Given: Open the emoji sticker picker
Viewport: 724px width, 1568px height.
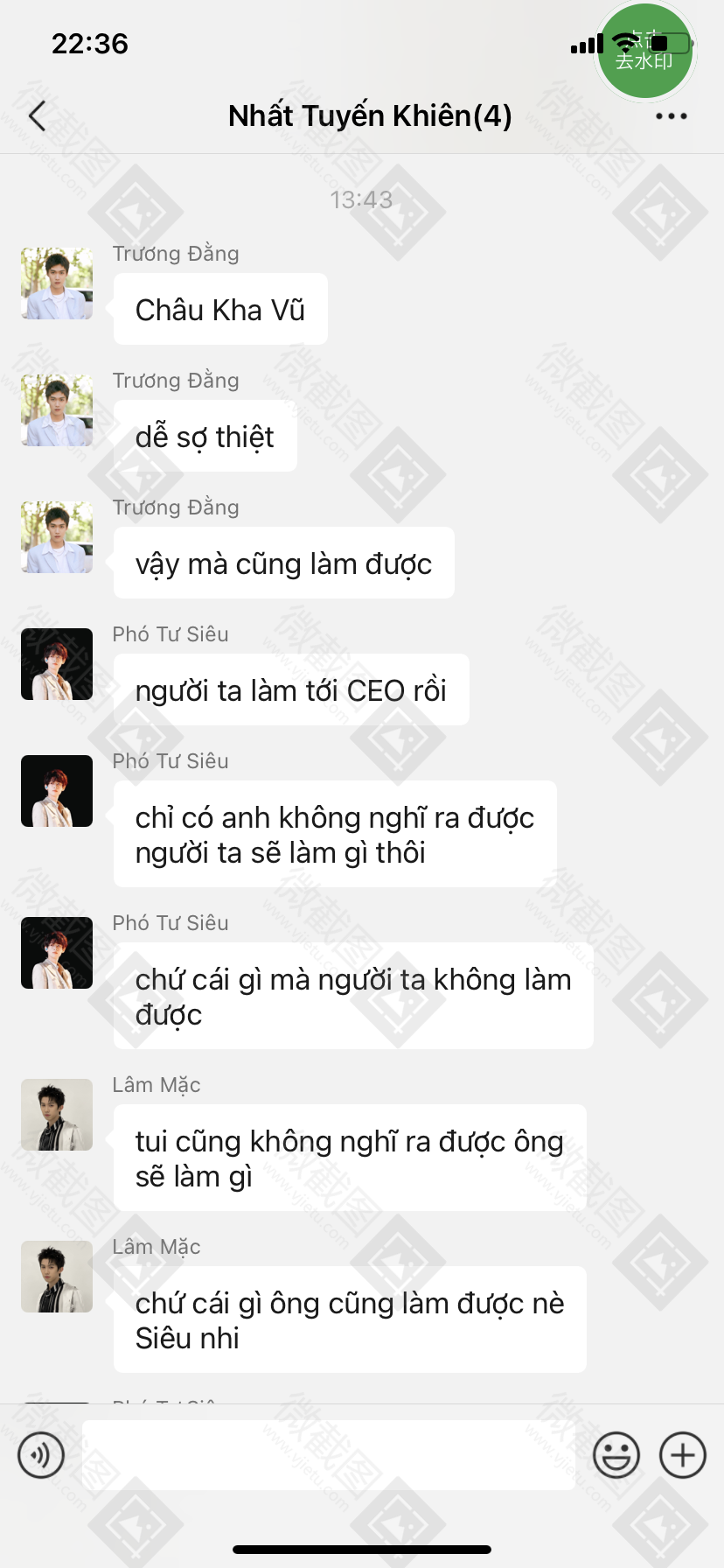Looking at the screenshot, I should [x=616, y=1455].
